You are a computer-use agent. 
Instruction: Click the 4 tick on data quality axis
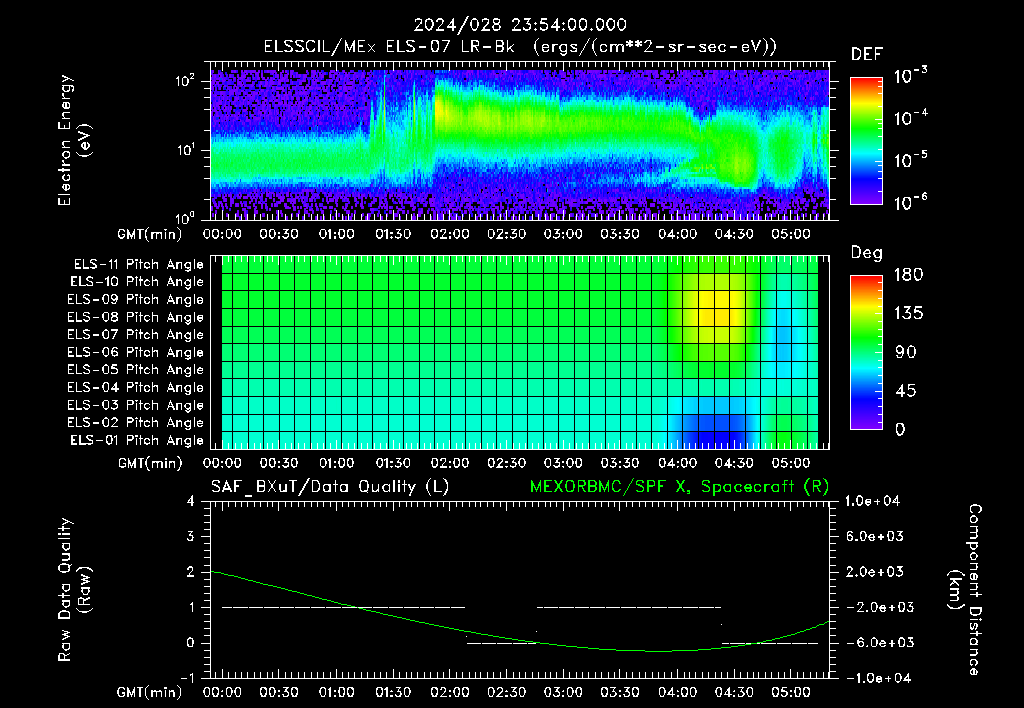coord(190,501)
